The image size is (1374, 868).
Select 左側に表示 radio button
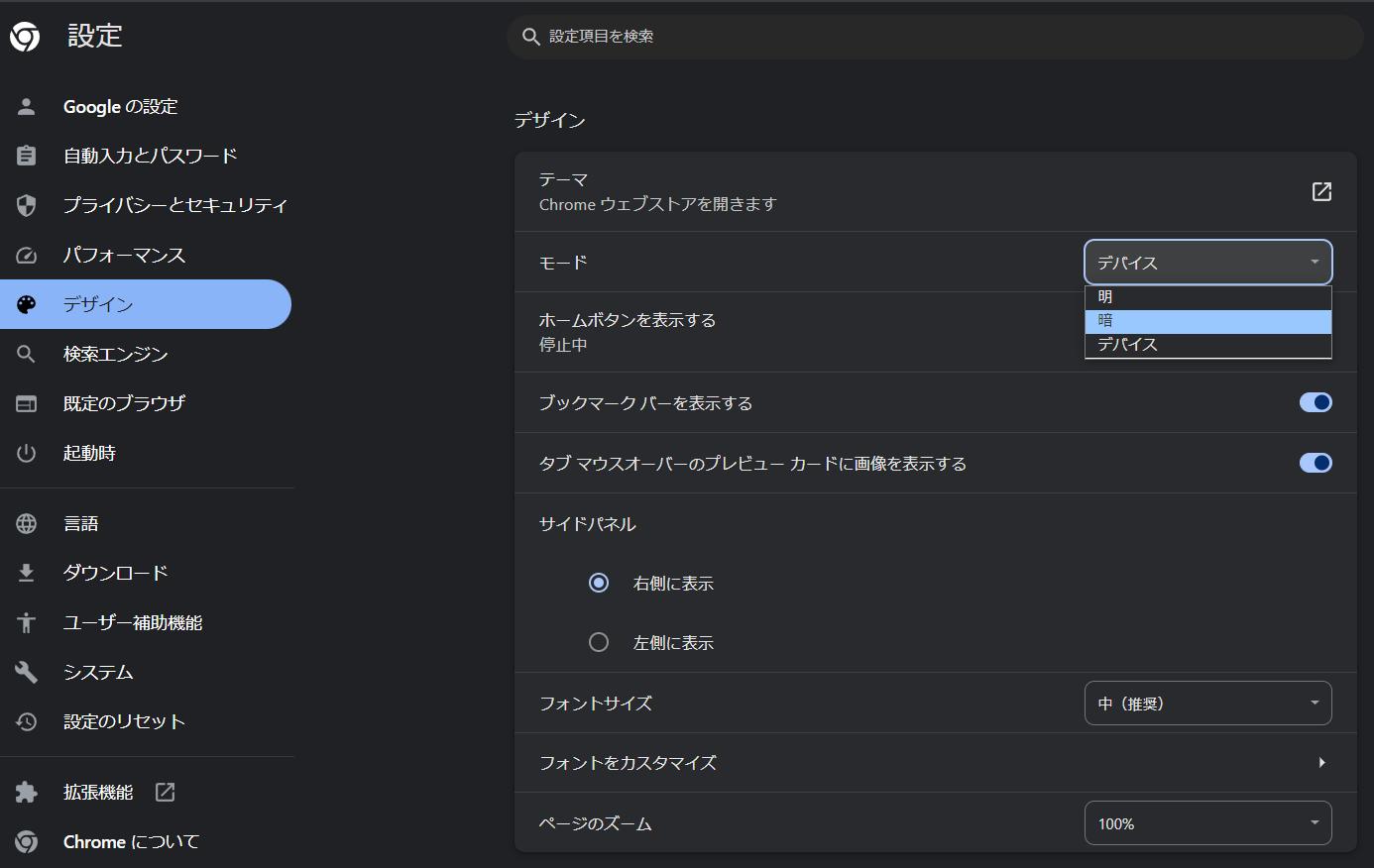click(x=599, y=642)
